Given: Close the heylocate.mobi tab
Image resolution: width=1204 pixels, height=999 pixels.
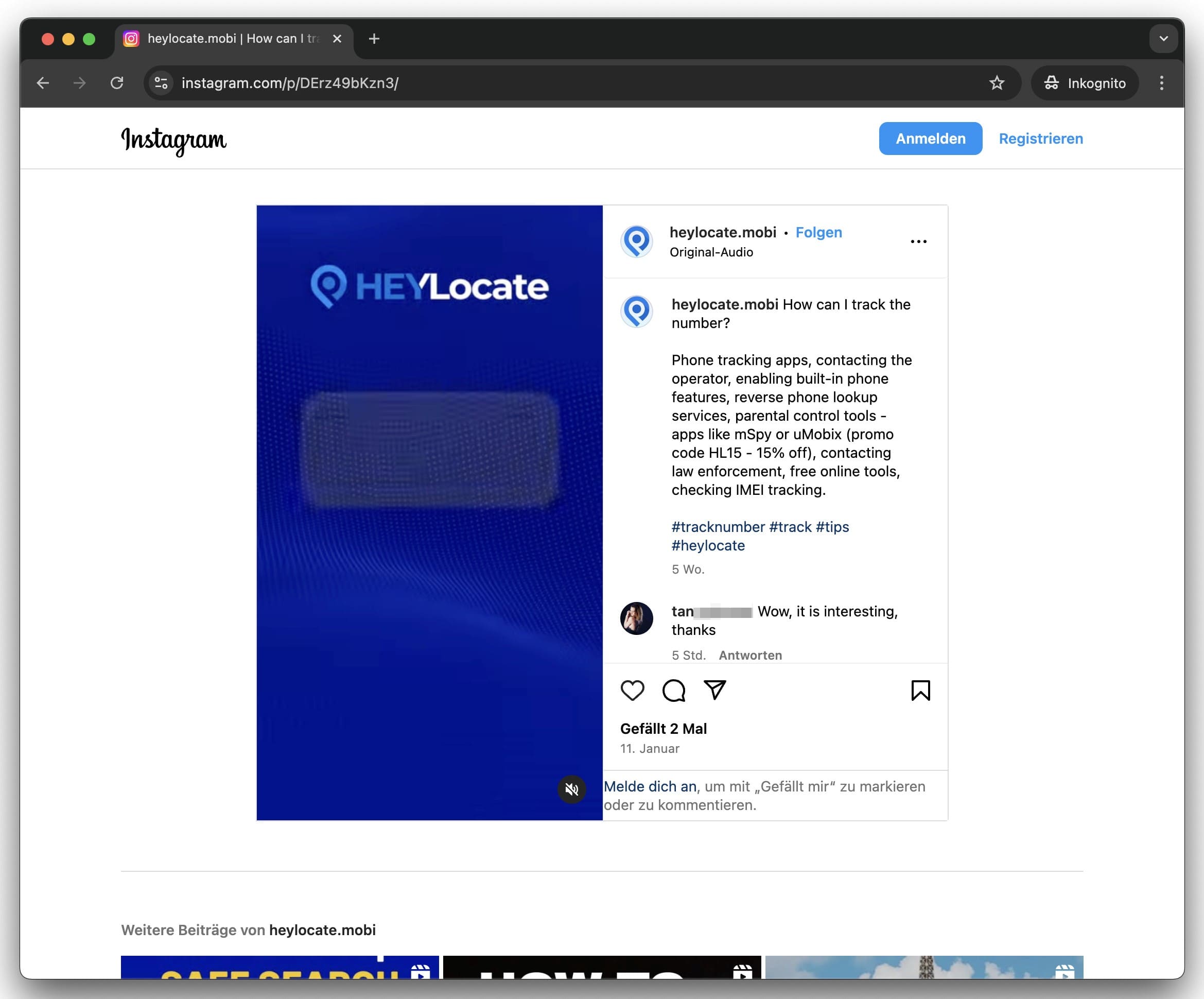Looking at the screenshot, I should click(x=337, y=39).
